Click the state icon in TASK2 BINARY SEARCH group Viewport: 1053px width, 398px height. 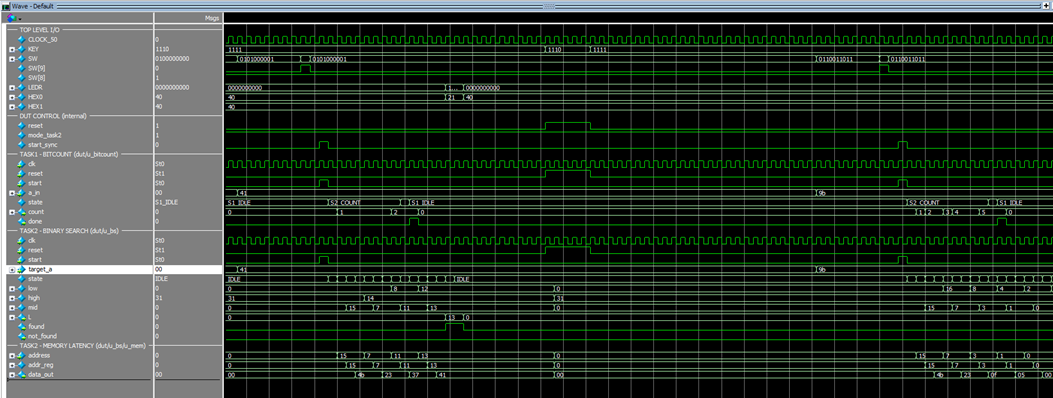[21, 278]
